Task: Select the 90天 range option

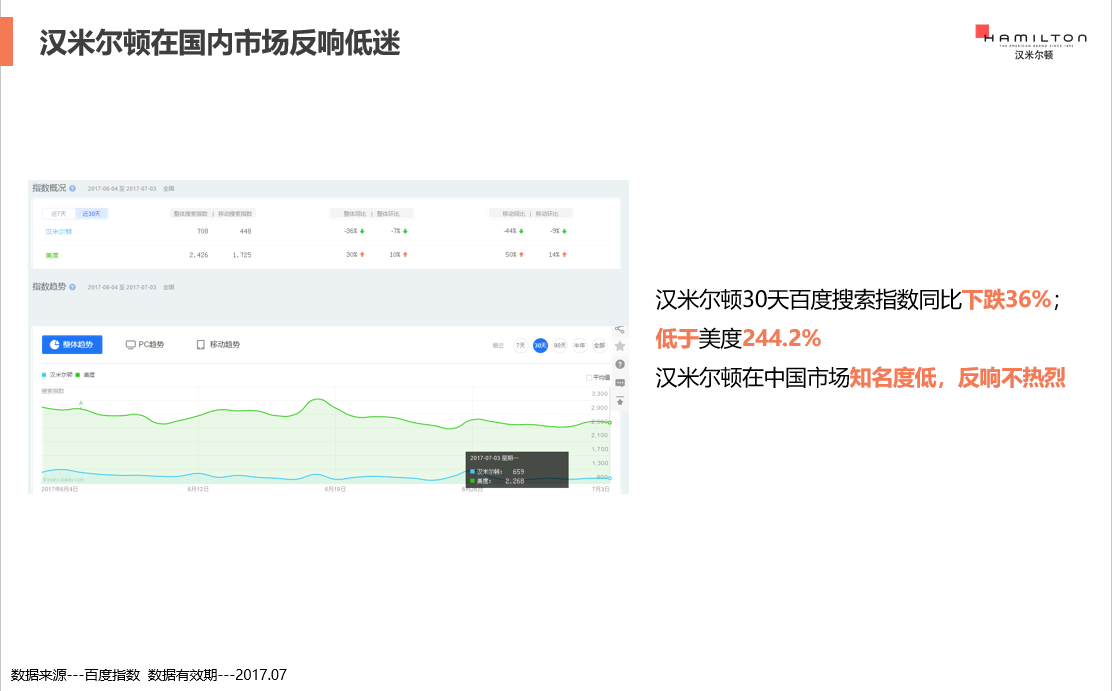Action: click(x=560, y=346)
